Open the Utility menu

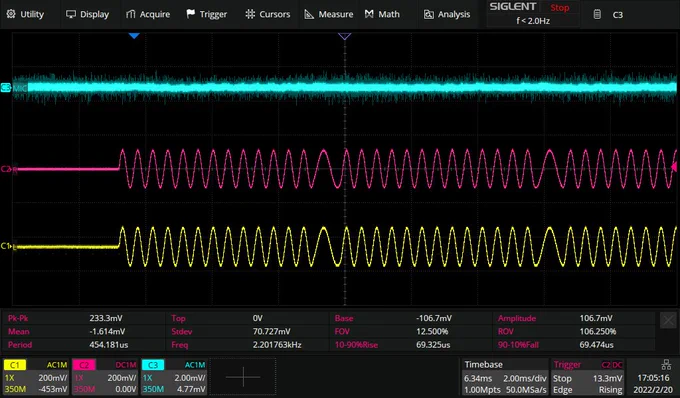click(x=25, y=14)
